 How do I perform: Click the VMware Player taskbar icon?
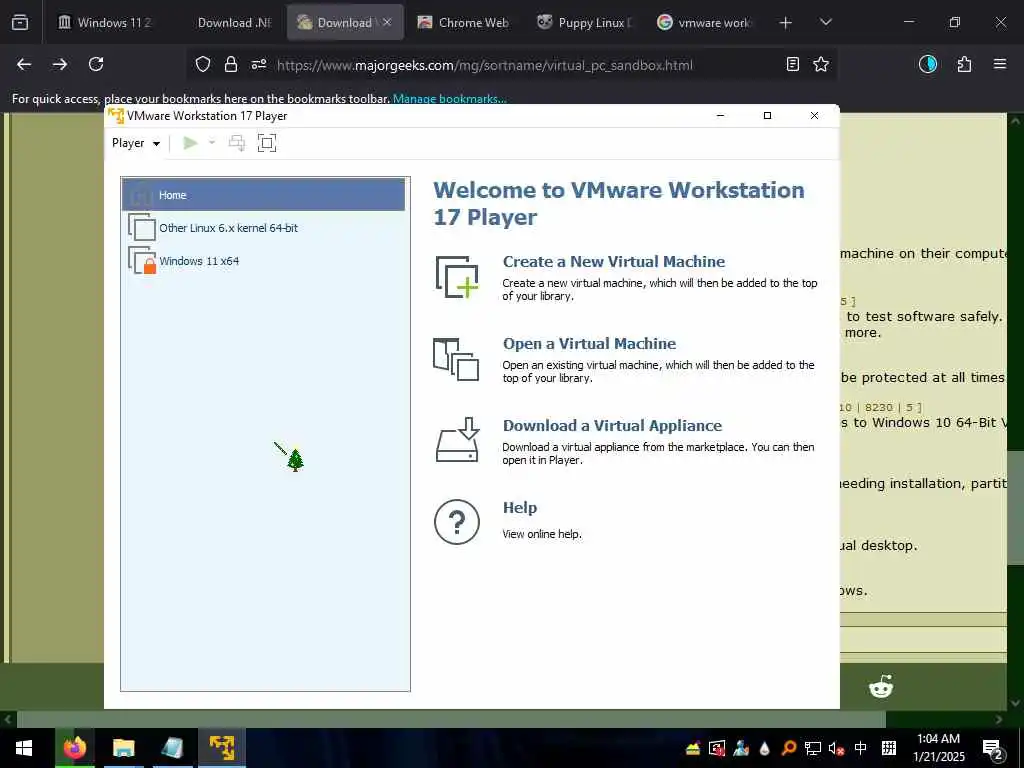(222, 748)
